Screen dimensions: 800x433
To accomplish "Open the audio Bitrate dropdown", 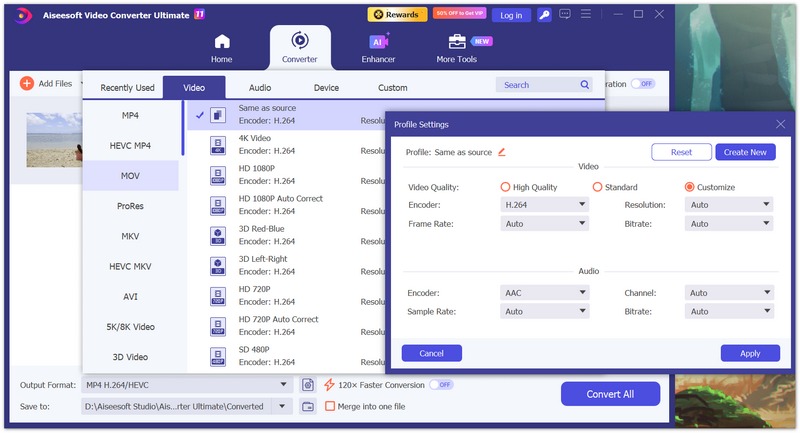I will pyautogui.click(x=729, y=311).
